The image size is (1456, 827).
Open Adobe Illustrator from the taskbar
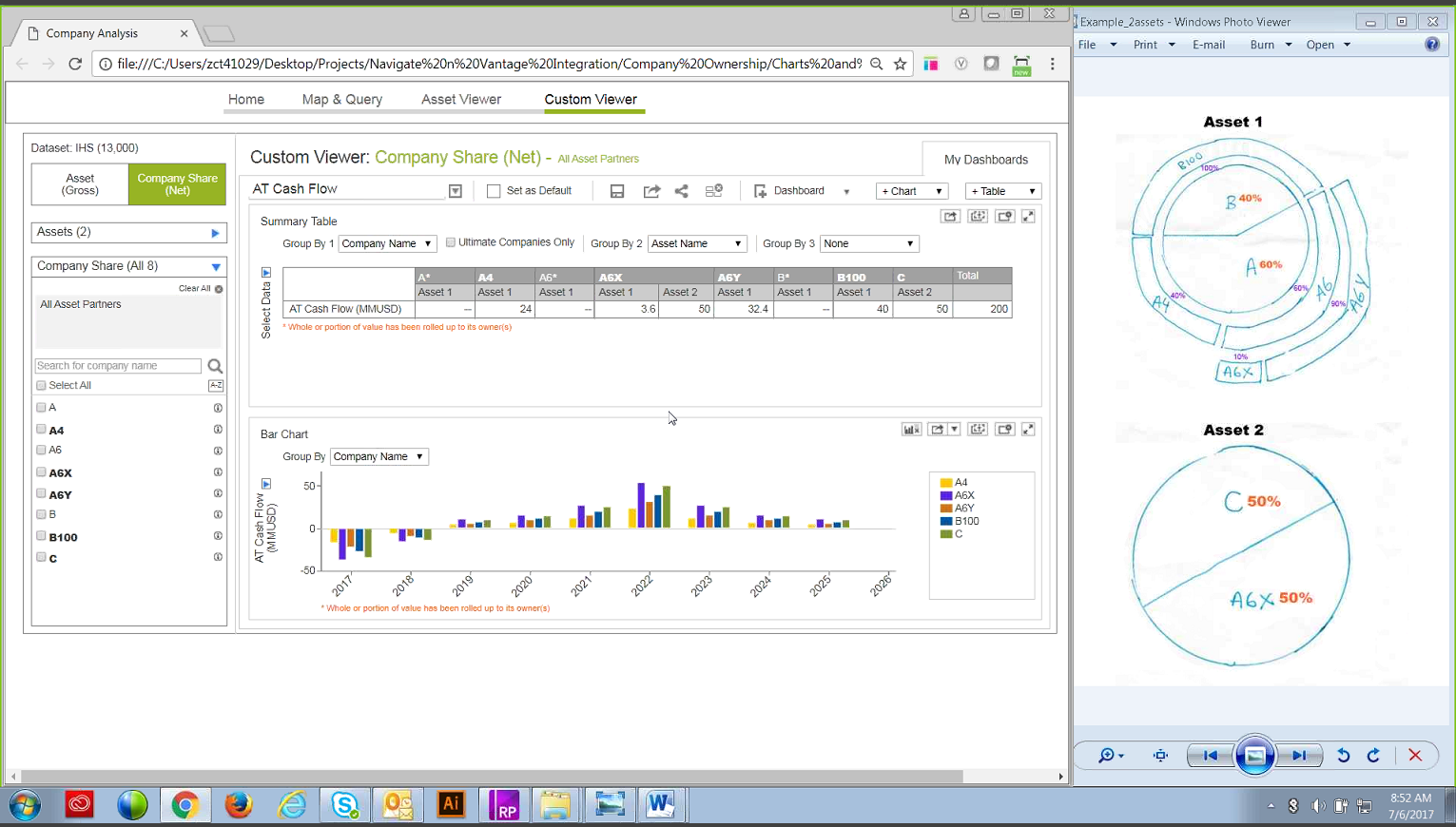450,805
